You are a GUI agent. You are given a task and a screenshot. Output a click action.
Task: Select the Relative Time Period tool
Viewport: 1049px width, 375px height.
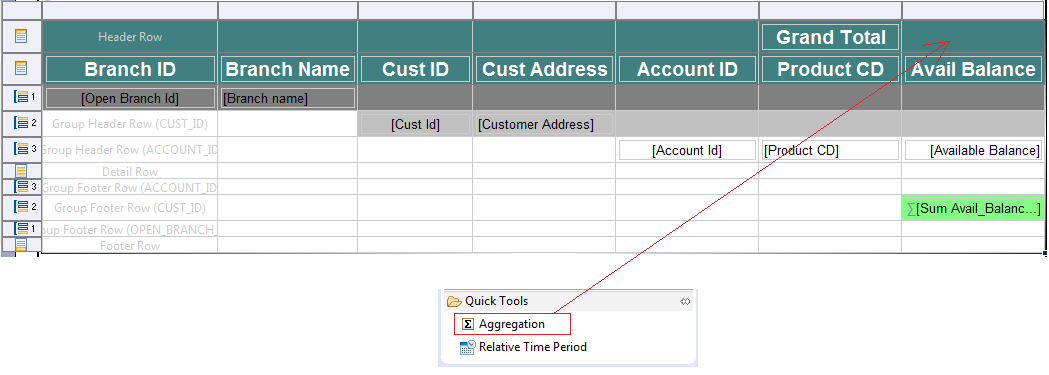click(523, 347)
